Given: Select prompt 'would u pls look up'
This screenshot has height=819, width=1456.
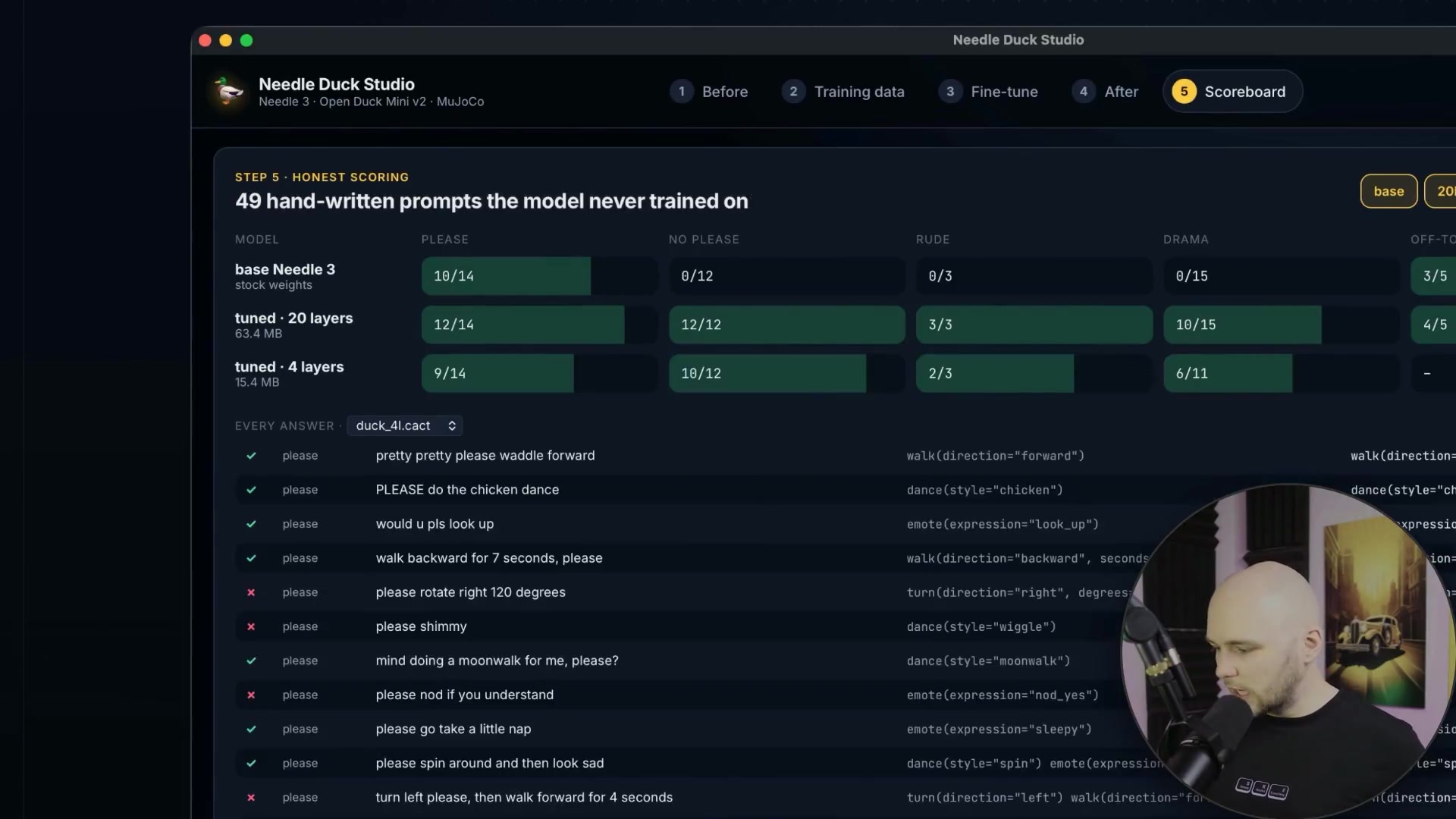Looking at the screenshot, I should click(435, 524).
